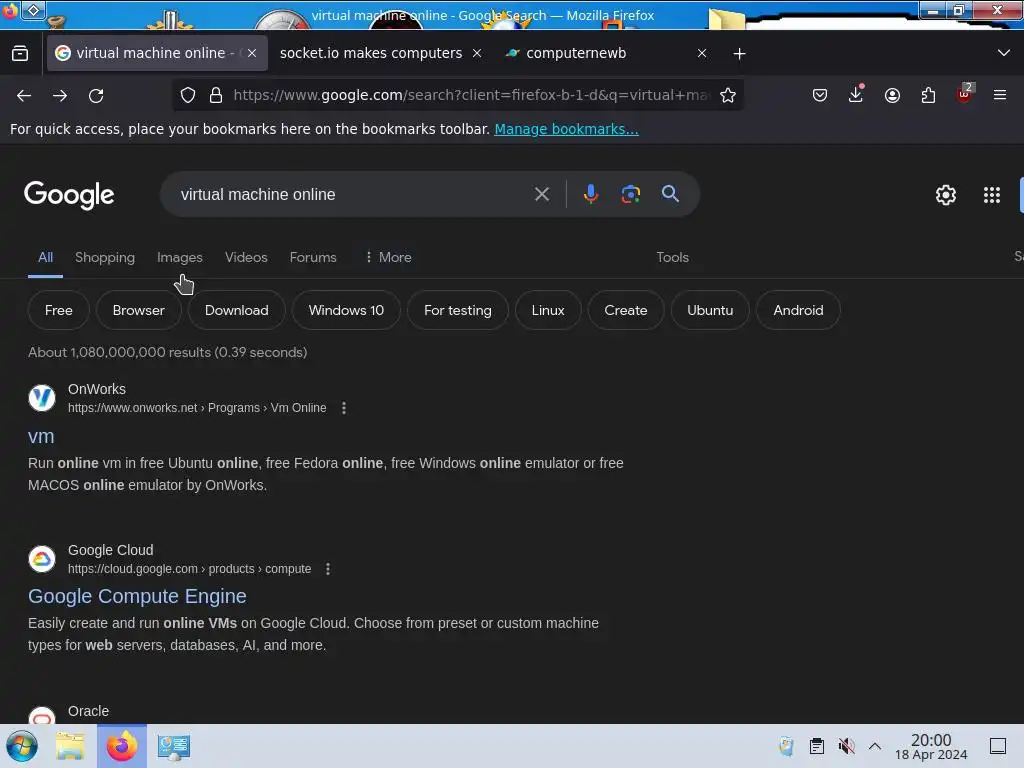Open the clock showing 18 Apr 2024
This screenshot has width=1024, height=768.
(x=931, y=746)
